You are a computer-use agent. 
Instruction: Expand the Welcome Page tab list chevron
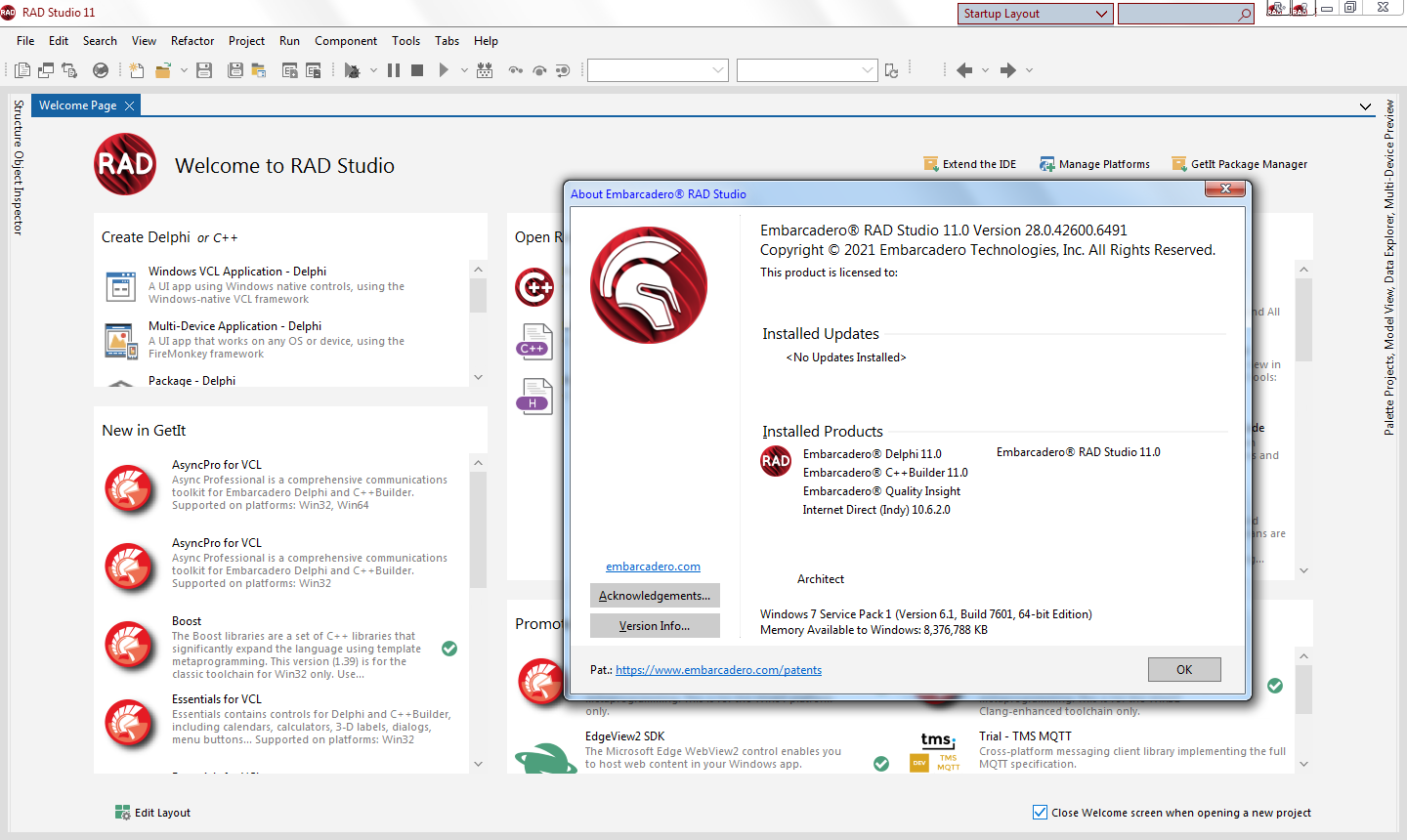coord(1365,106)
